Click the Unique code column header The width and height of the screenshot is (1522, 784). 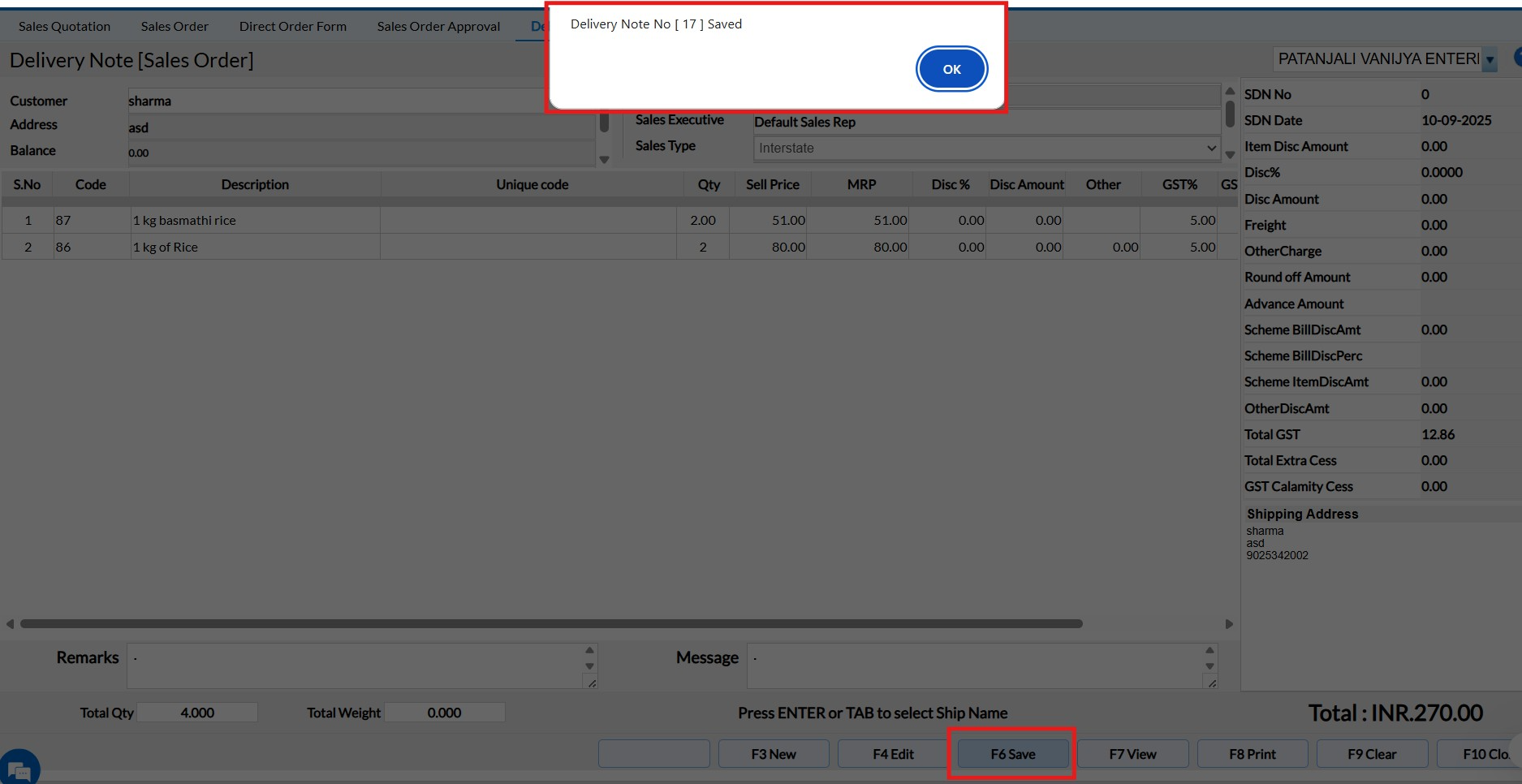point(532,184)
